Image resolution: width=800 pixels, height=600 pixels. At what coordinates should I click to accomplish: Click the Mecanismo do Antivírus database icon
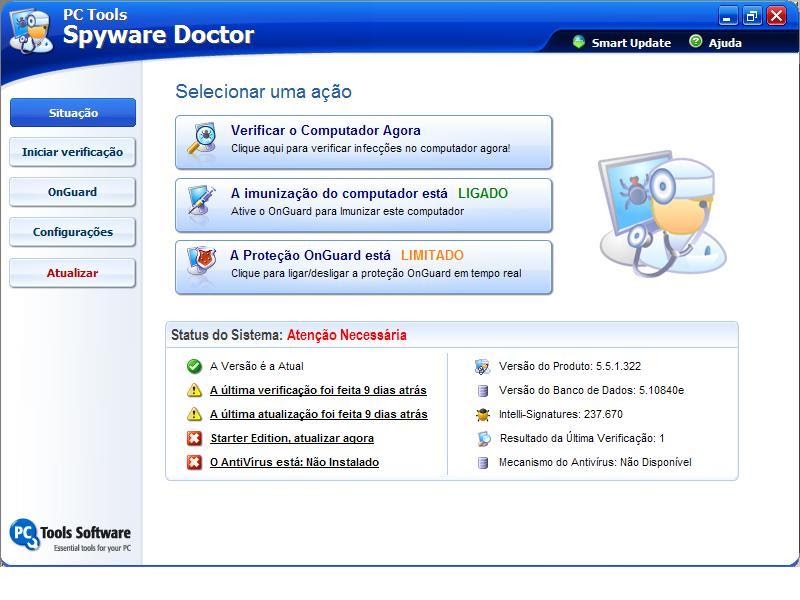pos(483,462)
